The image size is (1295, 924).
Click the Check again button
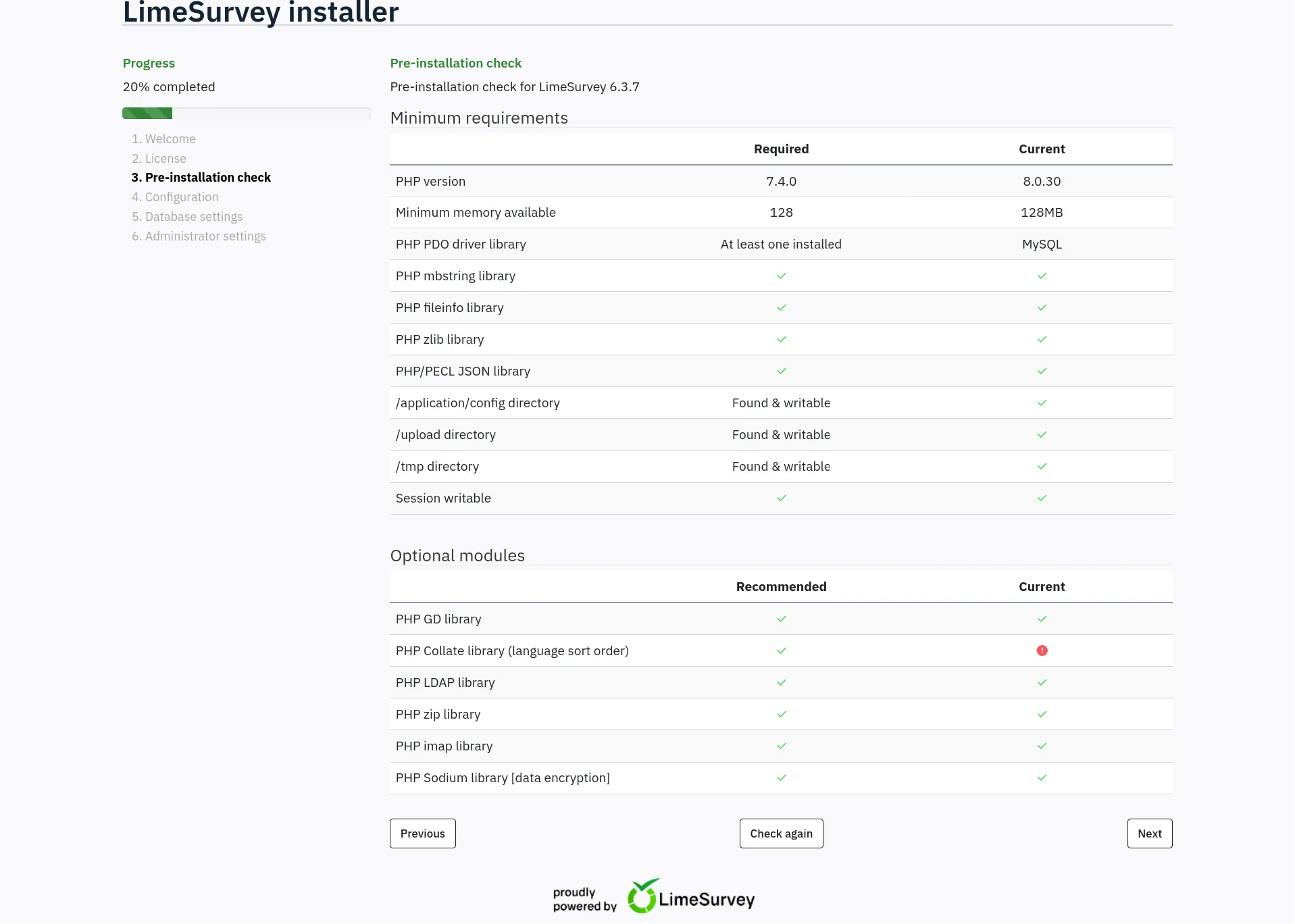[x=781, y=833]
